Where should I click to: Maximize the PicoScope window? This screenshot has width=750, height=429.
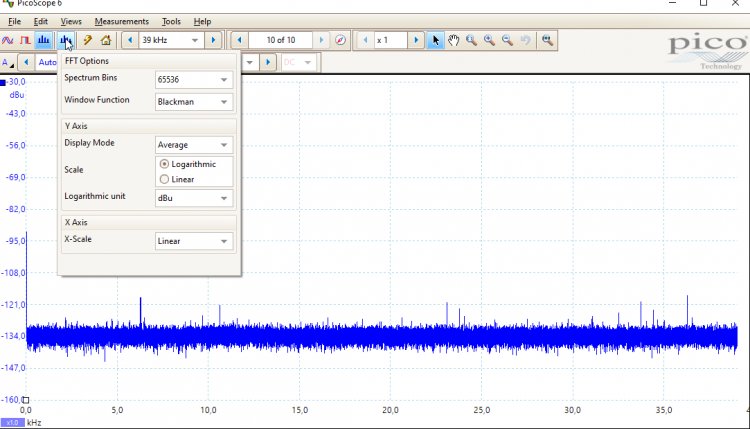tap(703, 3)
